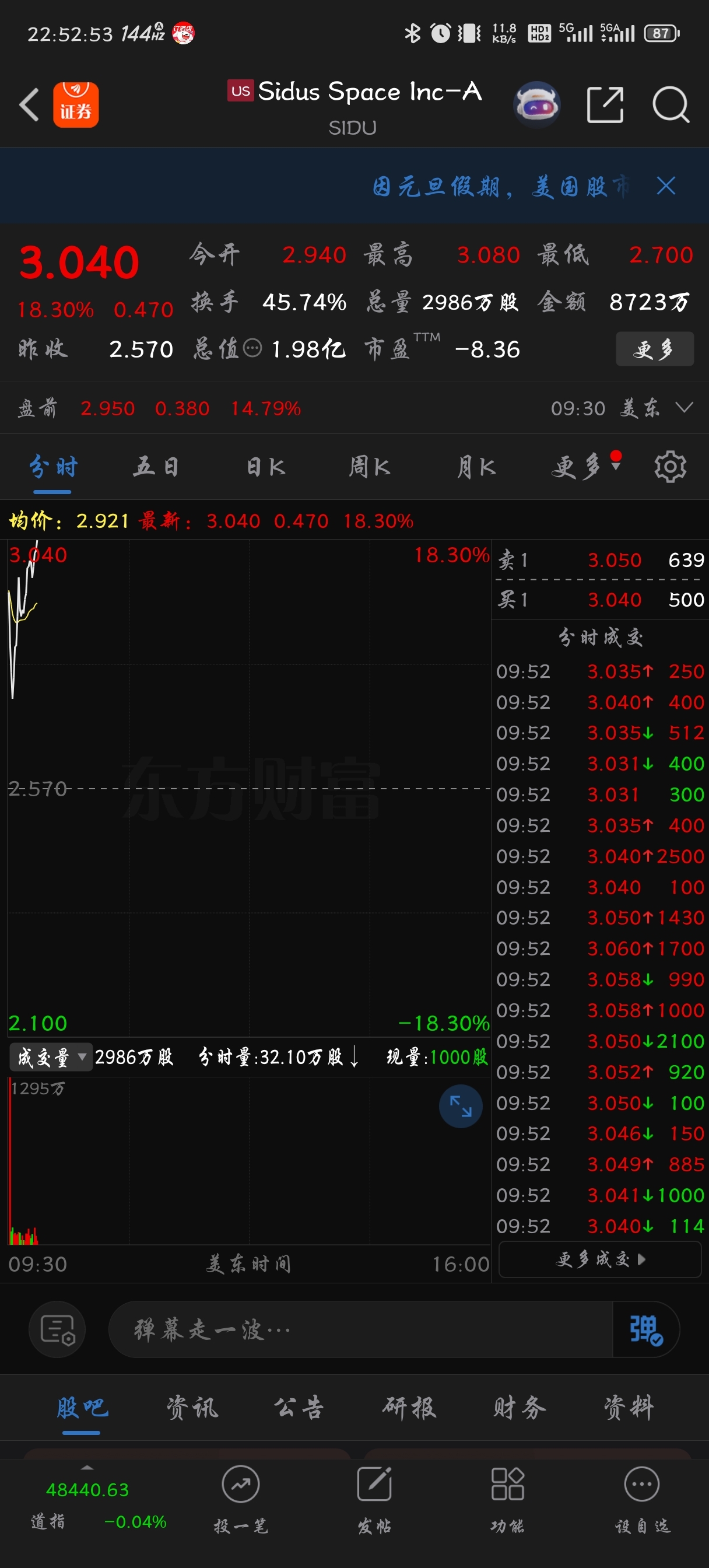This screenshot has height=1568, width=709.
Task: Tap the 3.040↑ 2500 trade row
Action: coord(600,856)
